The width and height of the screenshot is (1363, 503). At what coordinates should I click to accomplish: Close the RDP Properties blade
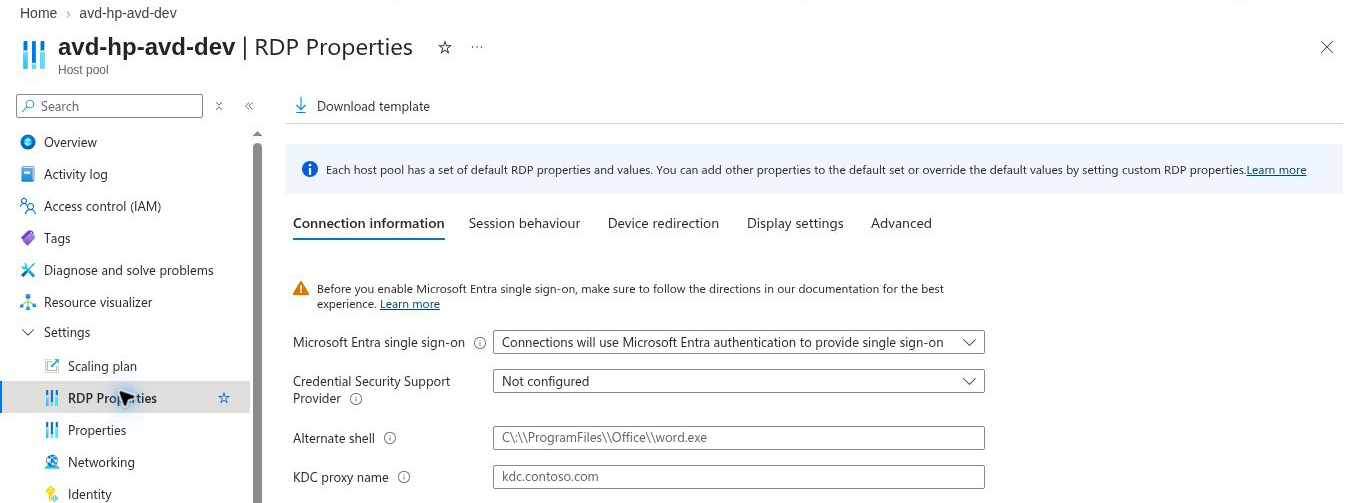(1327, 47)
